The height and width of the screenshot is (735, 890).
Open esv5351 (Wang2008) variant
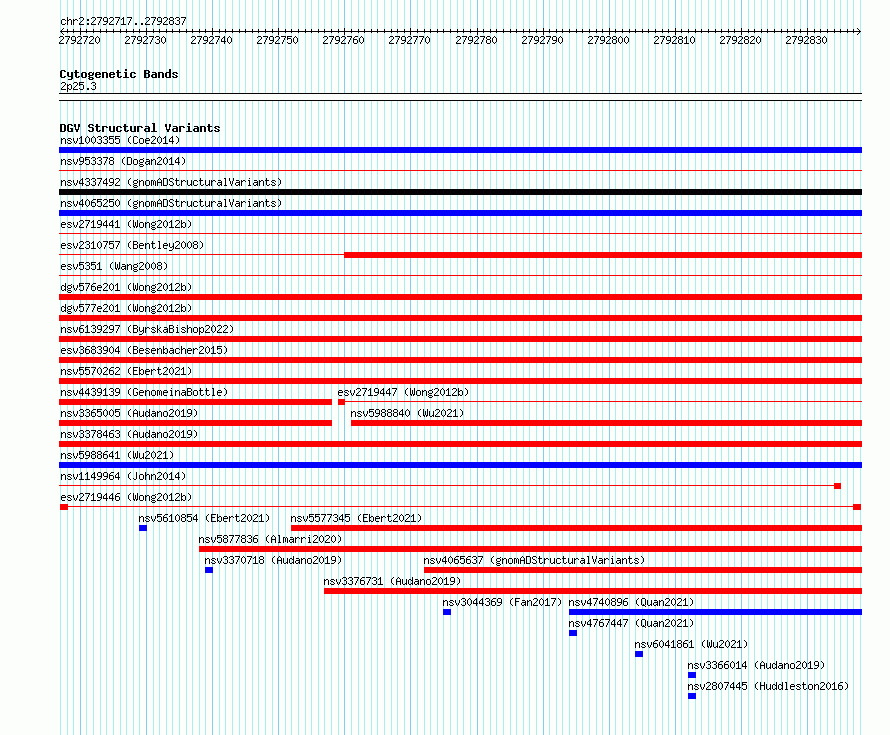tap(114, 266)
